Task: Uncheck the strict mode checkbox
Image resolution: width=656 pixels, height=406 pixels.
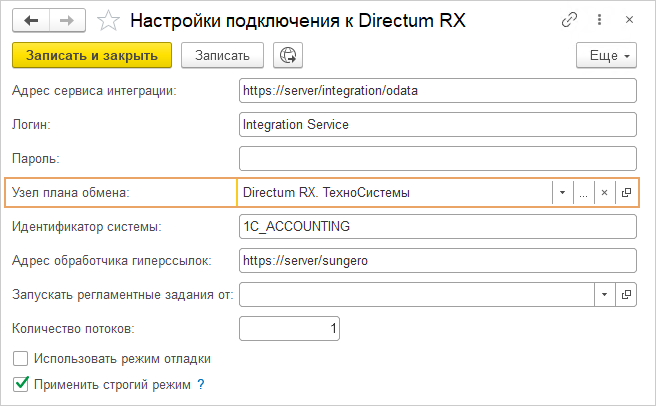Action: (20, 383)
